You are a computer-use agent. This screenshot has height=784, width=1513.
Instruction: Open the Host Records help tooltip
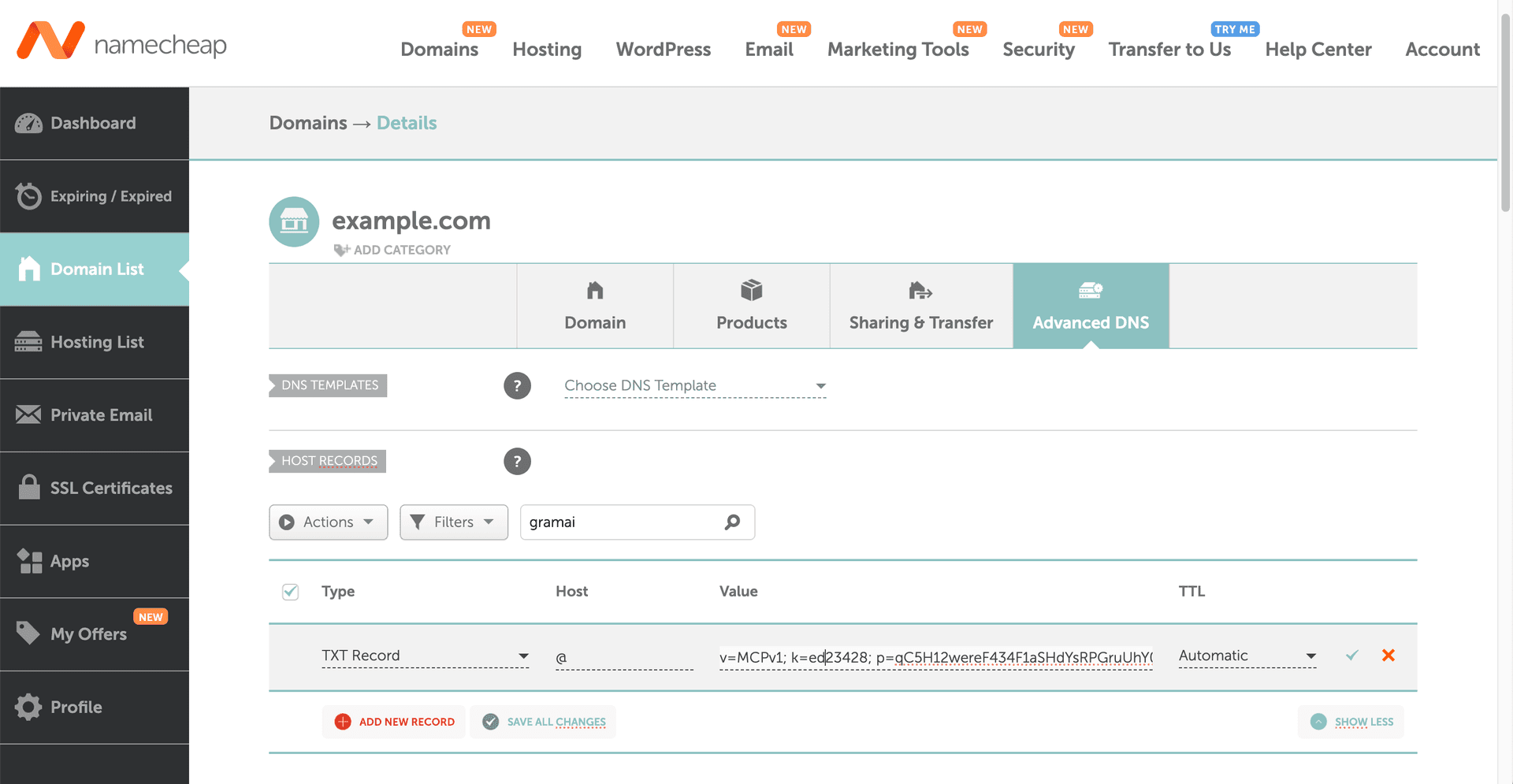point(517,461)
